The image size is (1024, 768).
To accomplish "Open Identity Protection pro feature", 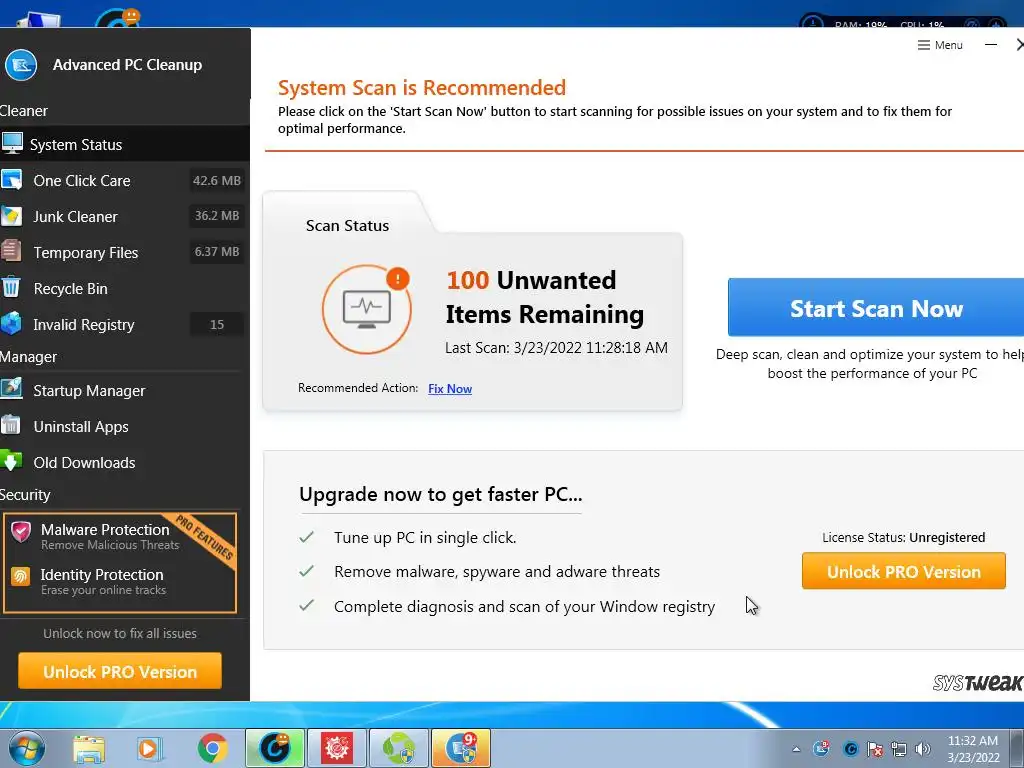I will 102,581.
